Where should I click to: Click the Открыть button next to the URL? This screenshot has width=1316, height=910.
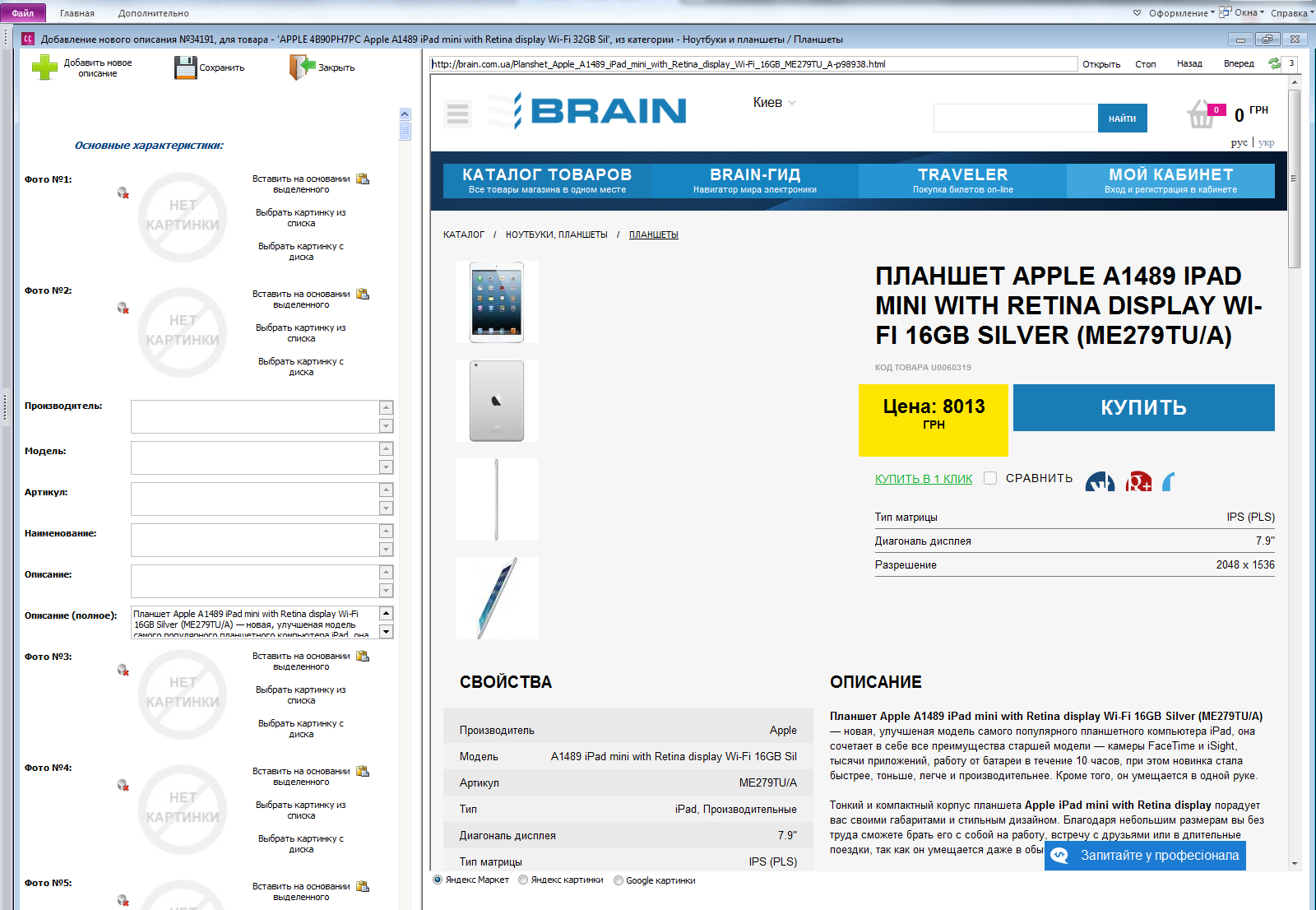tap(1101, 63)
